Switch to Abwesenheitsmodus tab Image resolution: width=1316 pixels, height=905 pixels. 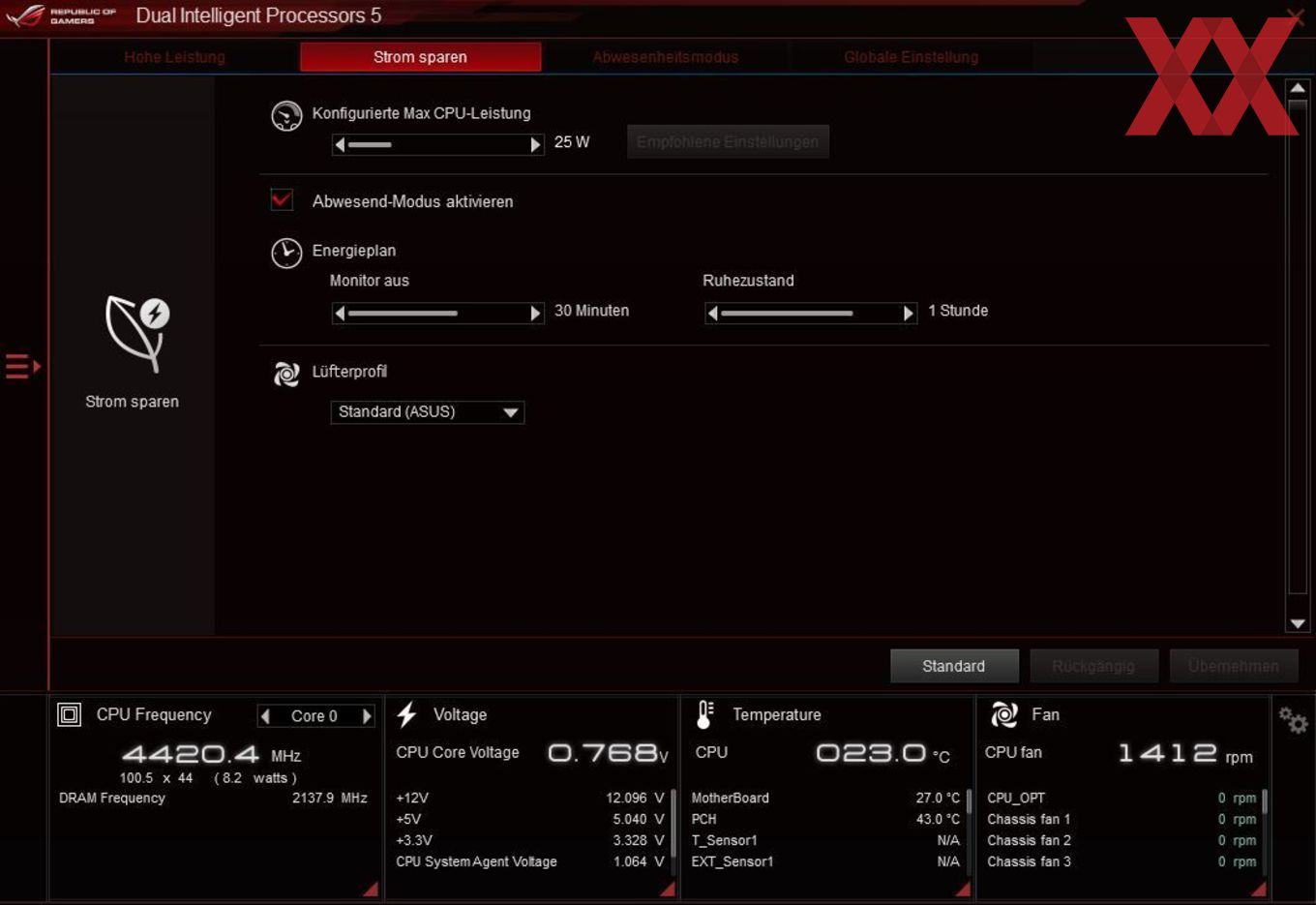pos(665,57)
